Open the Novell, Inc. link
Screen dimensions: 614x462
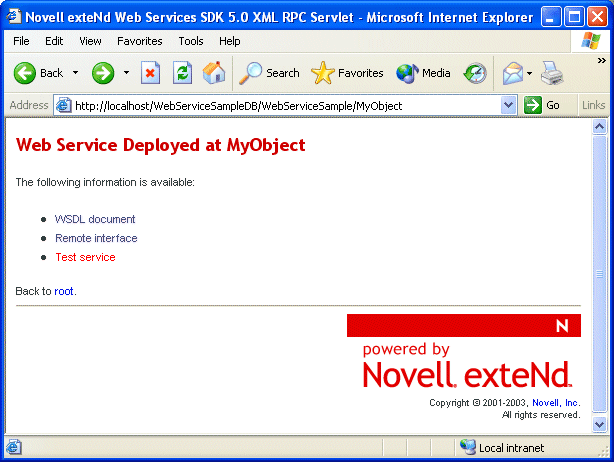[555, 403]
